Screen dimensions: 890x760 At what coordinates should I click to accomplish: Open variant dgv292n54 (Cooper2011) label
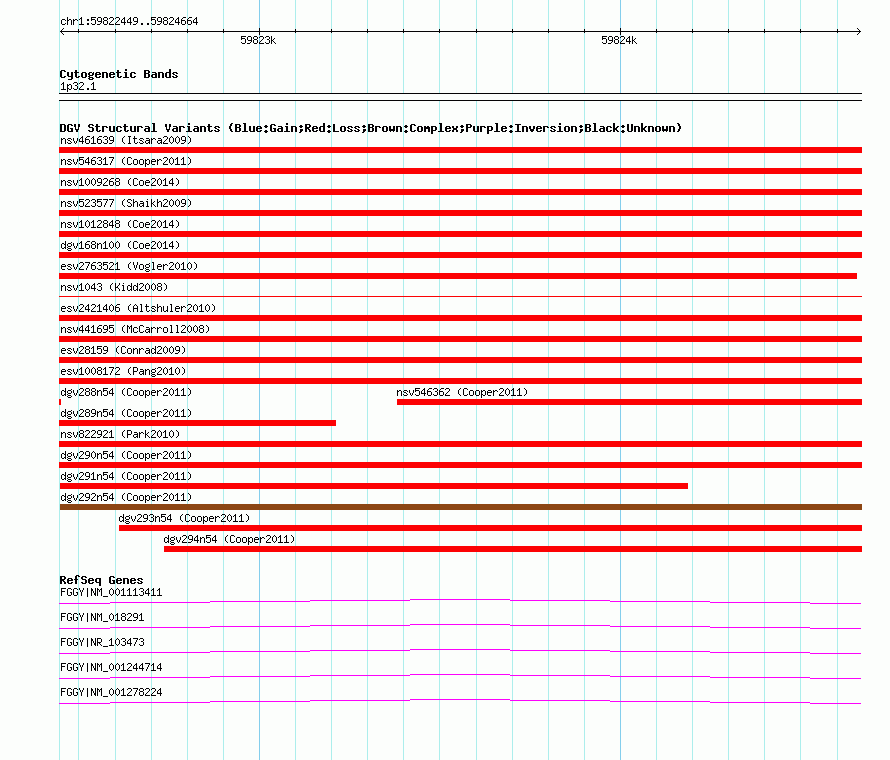126,497
